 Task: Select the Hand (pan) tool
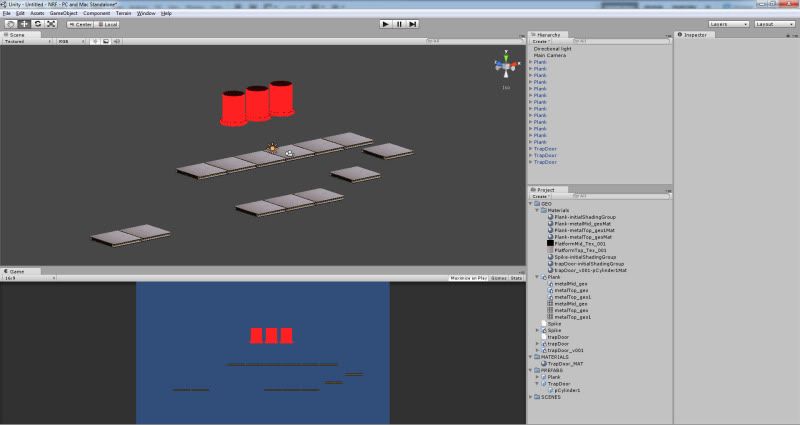coord(11,23)
